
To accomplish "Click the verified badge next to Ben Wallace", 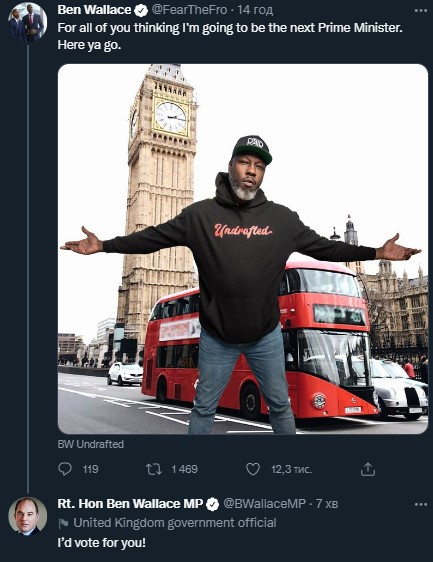I will pos(141,11).
